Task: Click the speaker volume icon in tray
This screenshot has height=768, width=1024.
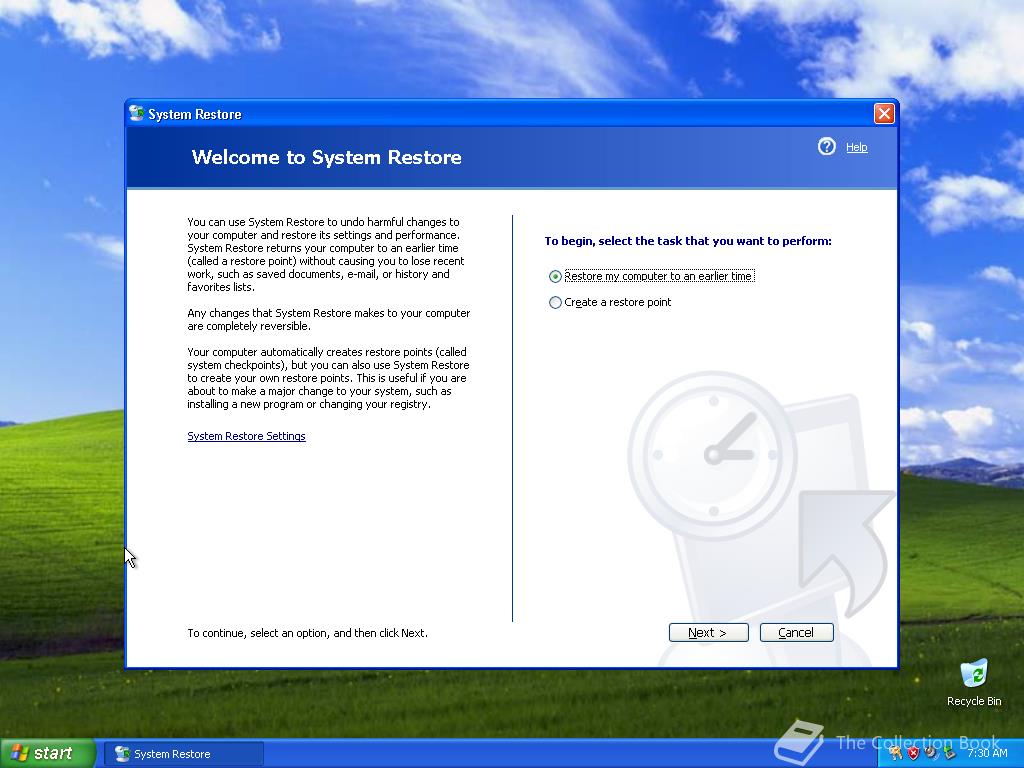Action: click(932, 752)
